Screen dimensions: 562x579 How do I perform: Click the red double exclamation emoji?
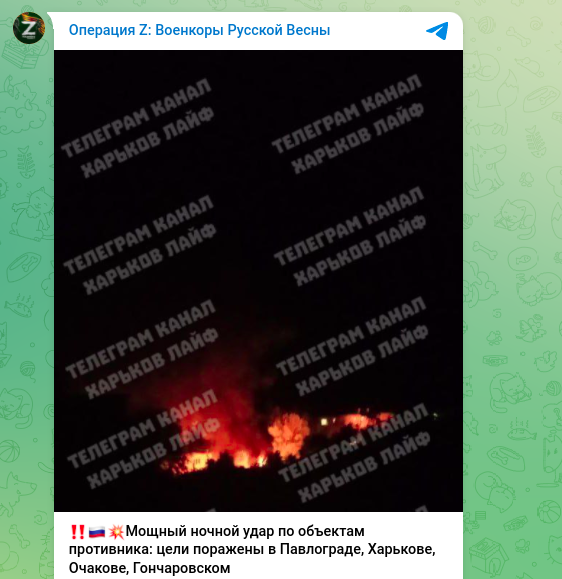coord(77,532)
